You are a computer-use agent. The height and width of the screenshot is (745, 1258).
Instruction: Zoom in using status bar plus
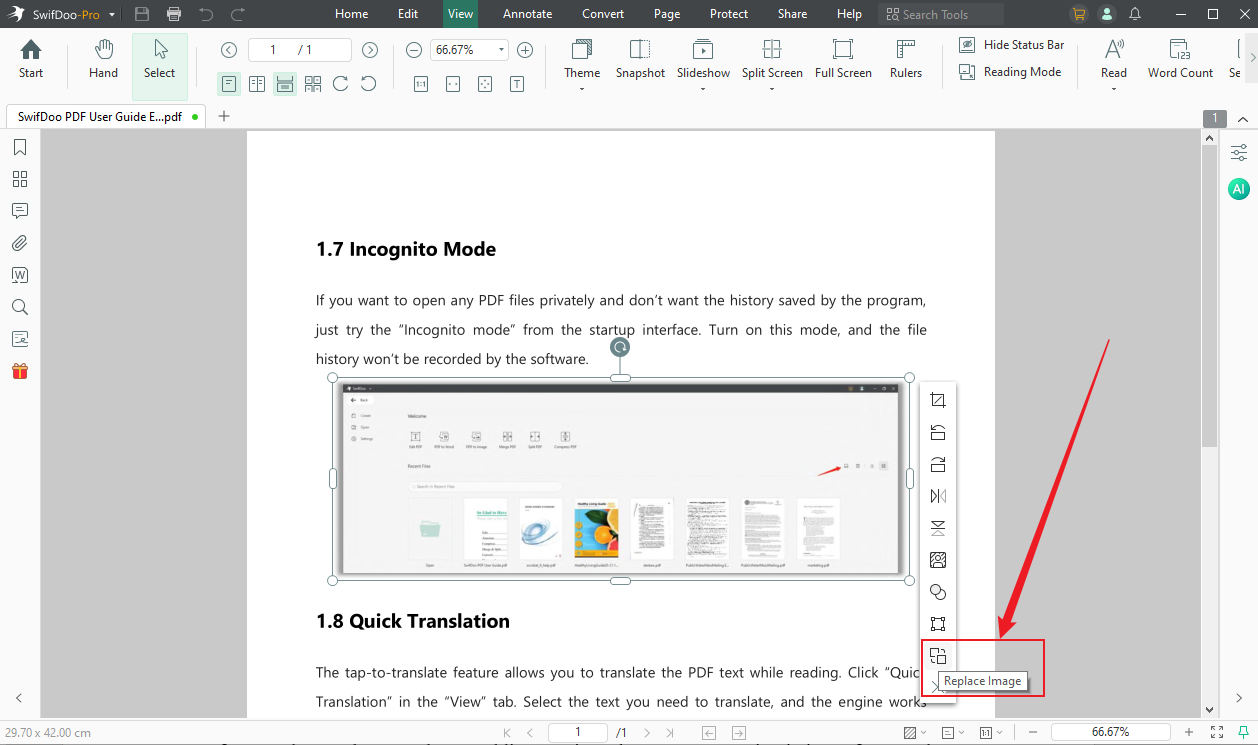tap(1189, 732)
